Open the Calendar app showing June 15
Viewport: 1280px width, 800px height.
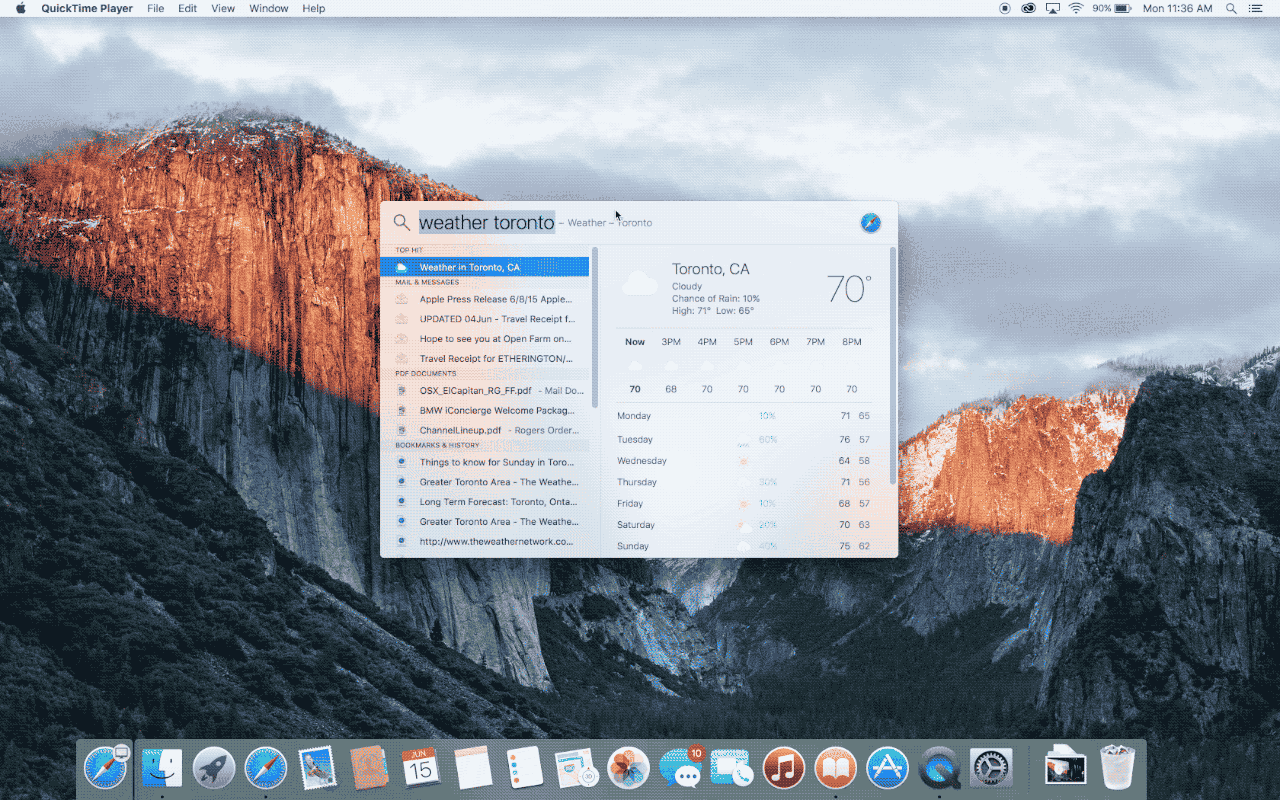(x=421, y=768)
